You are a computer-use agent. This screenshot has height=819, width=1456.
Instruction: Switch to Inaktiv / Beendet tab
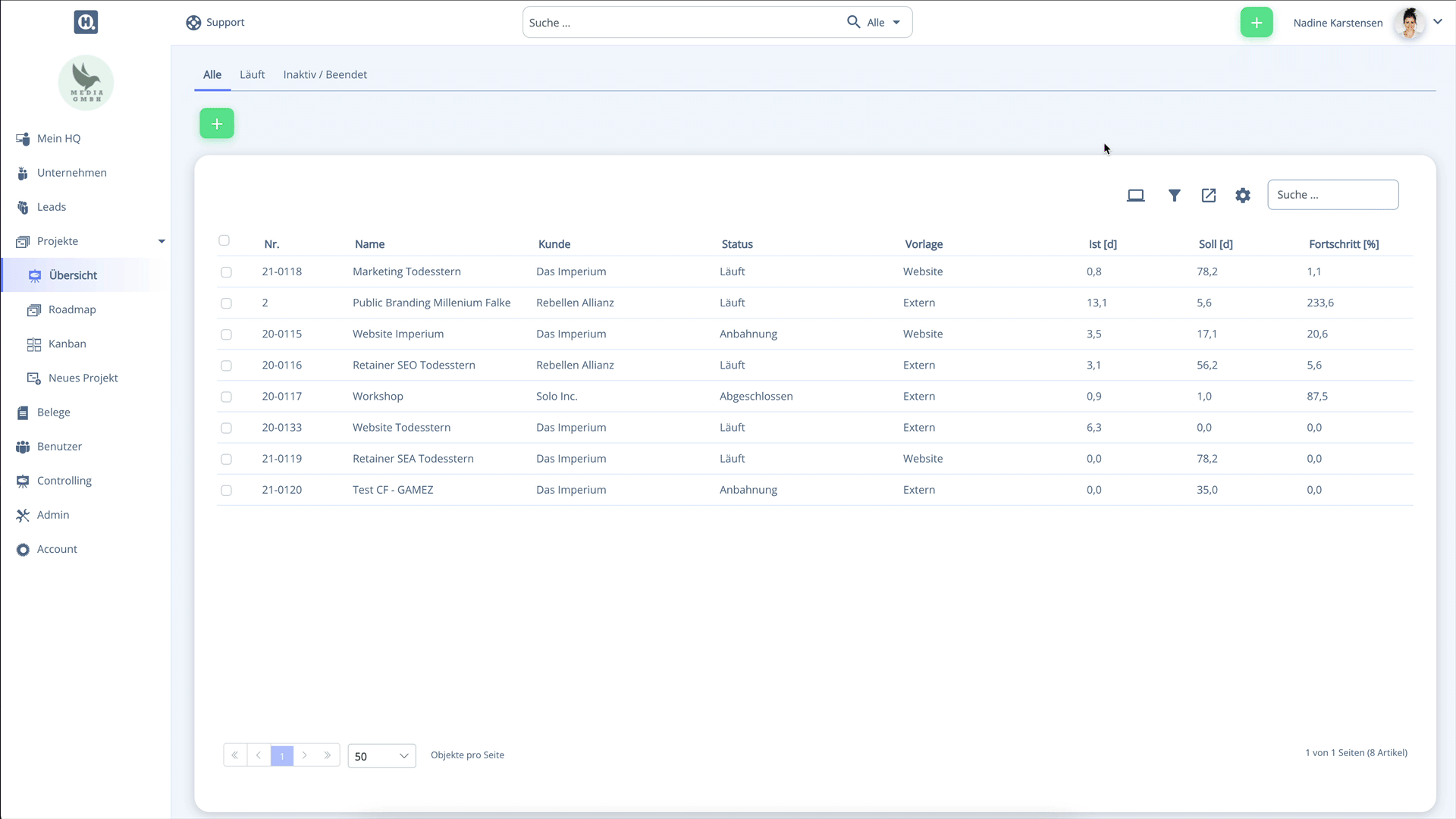click(x=325, y=74)
